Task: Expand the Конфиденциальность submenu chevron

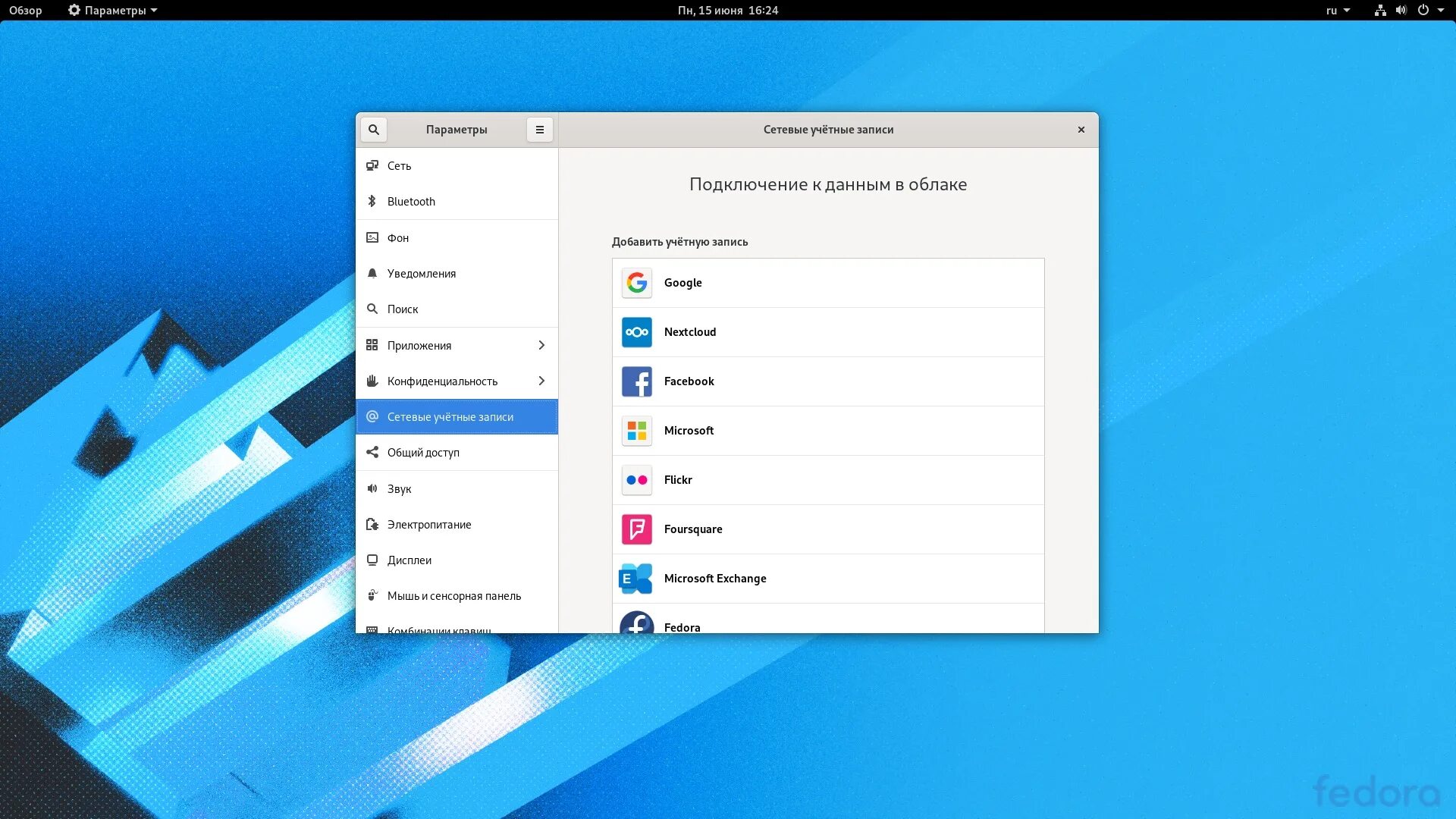Action: [541, 381]
